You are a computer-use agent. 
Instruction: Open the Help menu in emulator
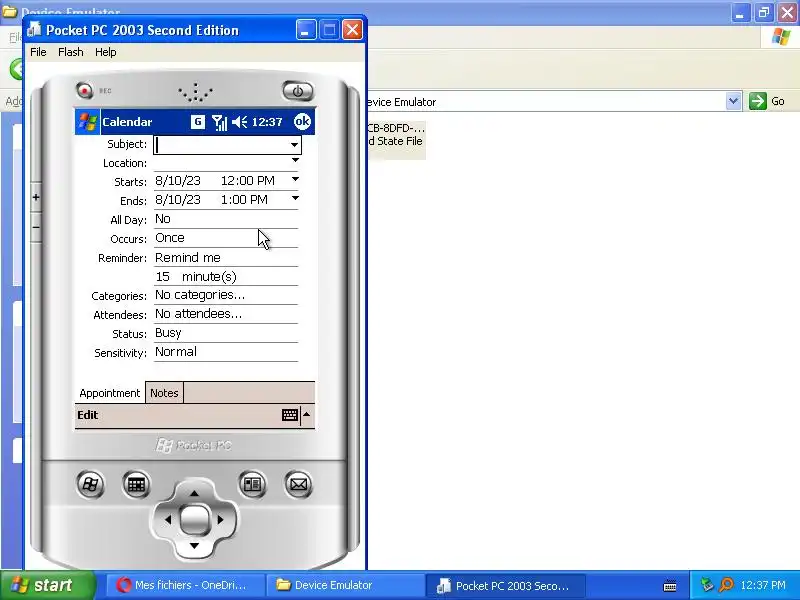[106, 52]
